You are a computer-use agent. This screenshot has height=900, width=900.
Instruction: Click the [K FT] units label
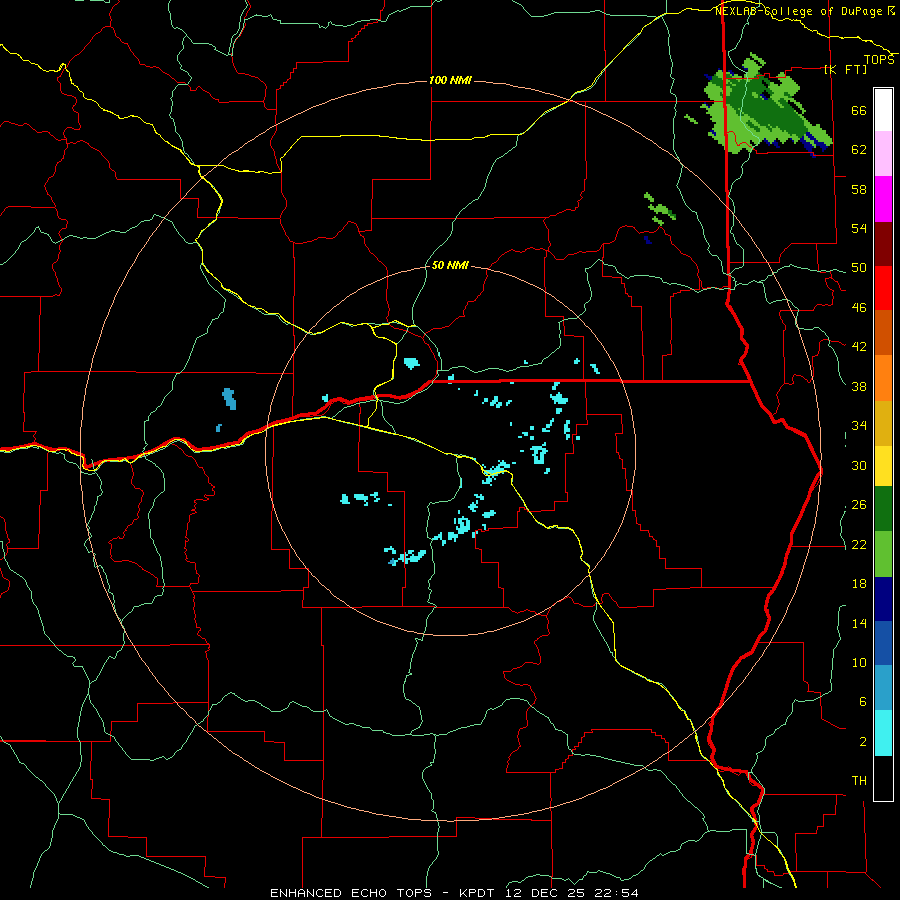[845, 69]
